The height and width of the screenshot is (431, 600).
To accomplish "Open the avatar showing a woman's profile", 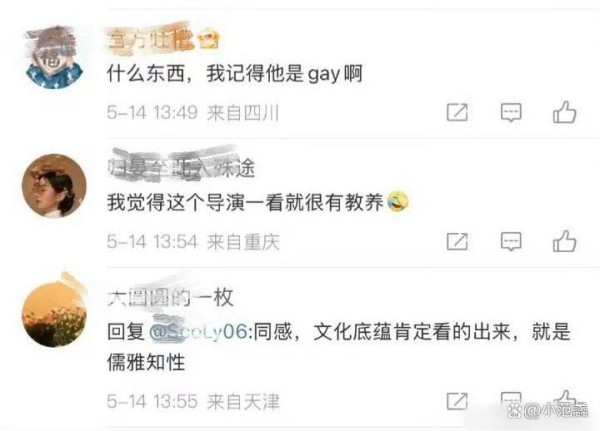I will [54, 186].
